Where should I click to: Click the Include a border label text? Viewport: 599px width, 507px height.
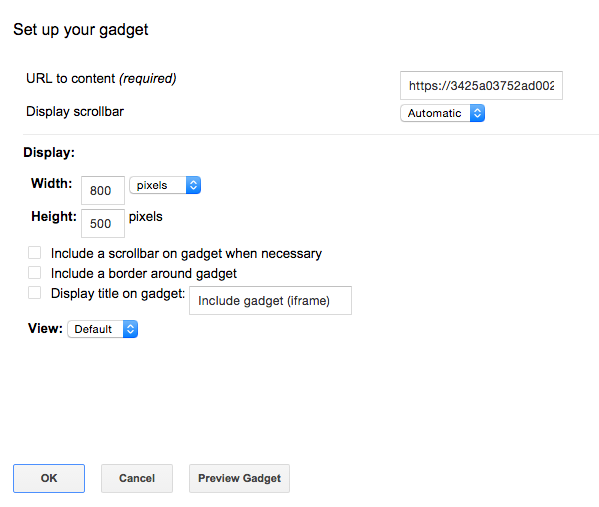click(144, 274)
